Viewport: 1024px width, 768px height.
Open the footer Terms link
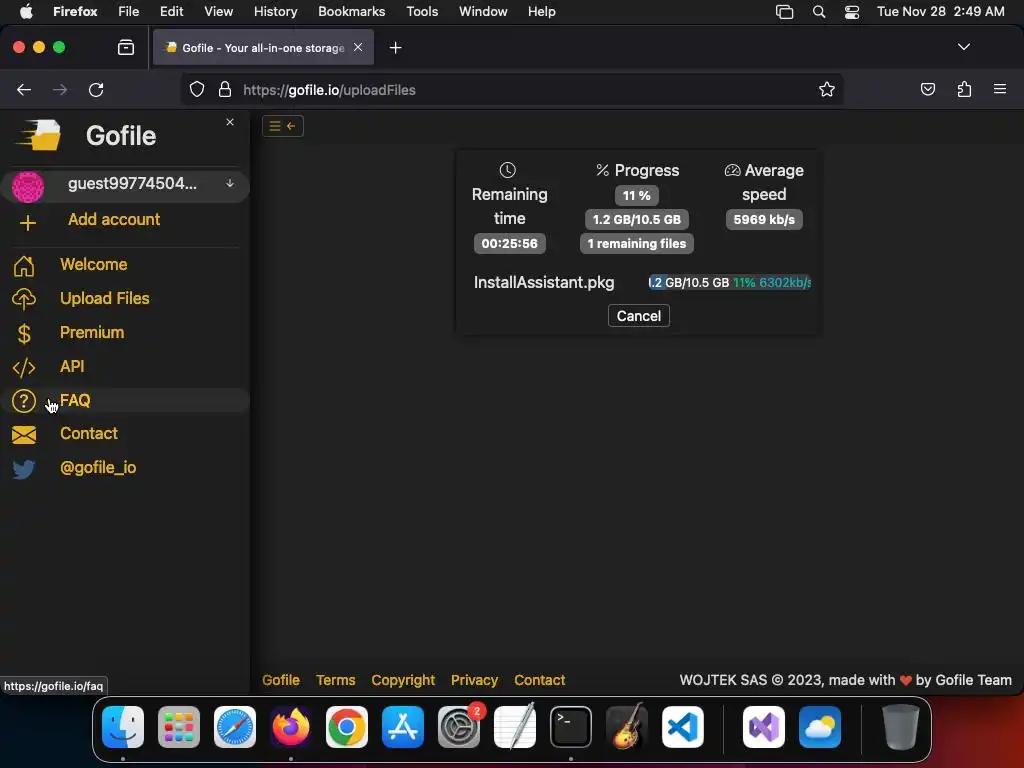click(336, 680)
